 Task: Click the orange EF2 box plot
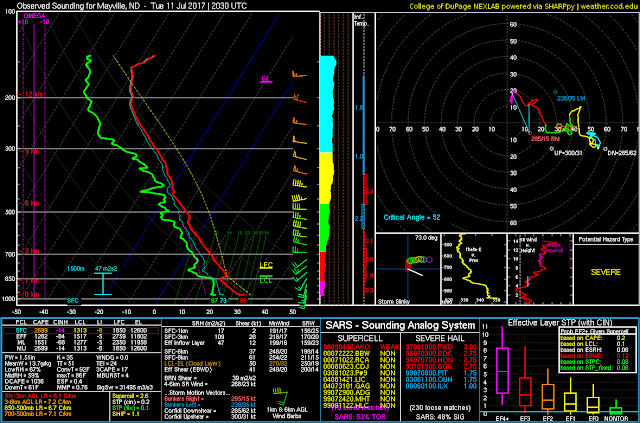tap(548, 394)
